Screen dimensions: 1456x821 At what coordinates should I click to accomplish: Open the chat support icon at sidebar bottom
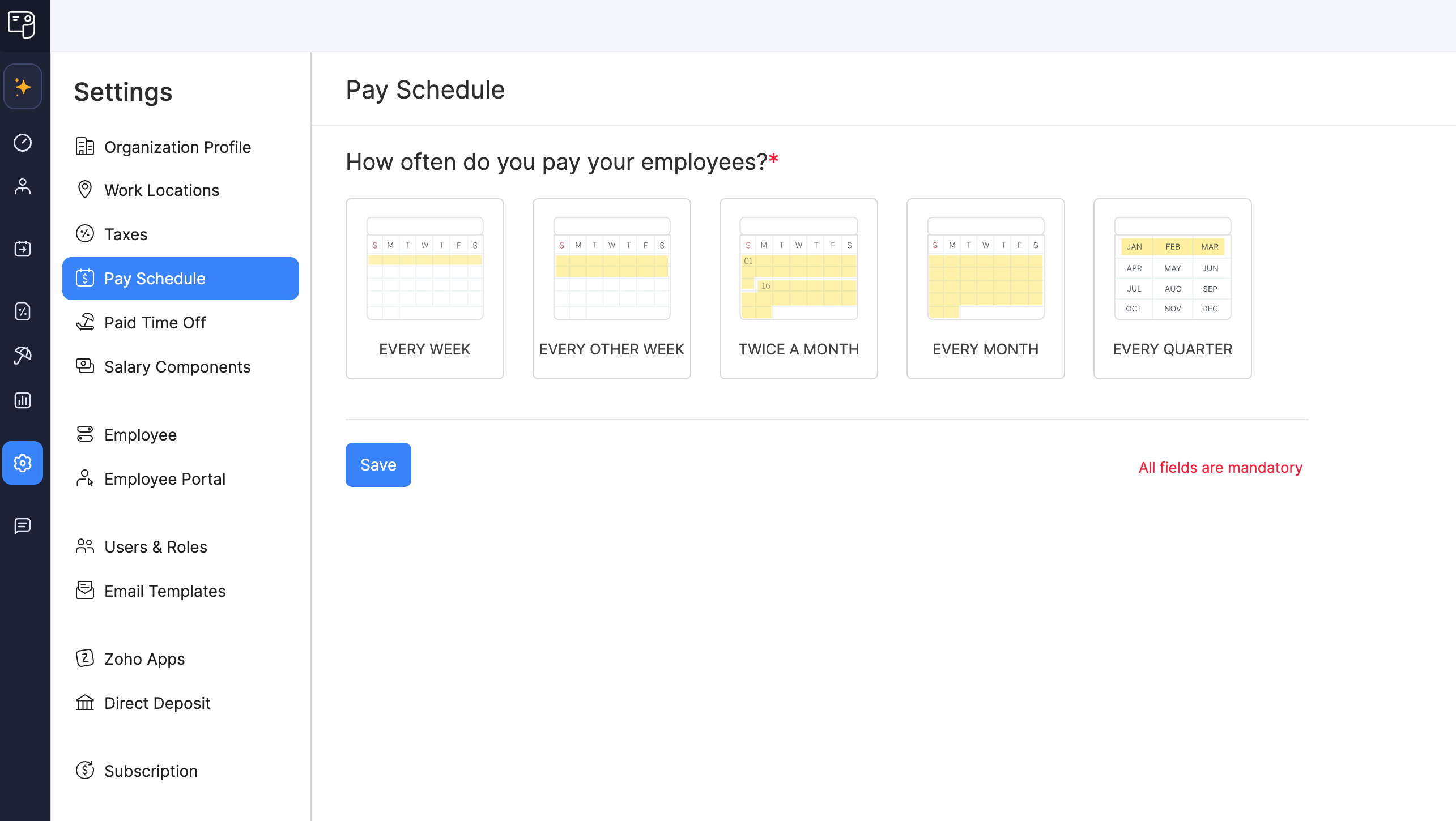click(x=23, y=527)
